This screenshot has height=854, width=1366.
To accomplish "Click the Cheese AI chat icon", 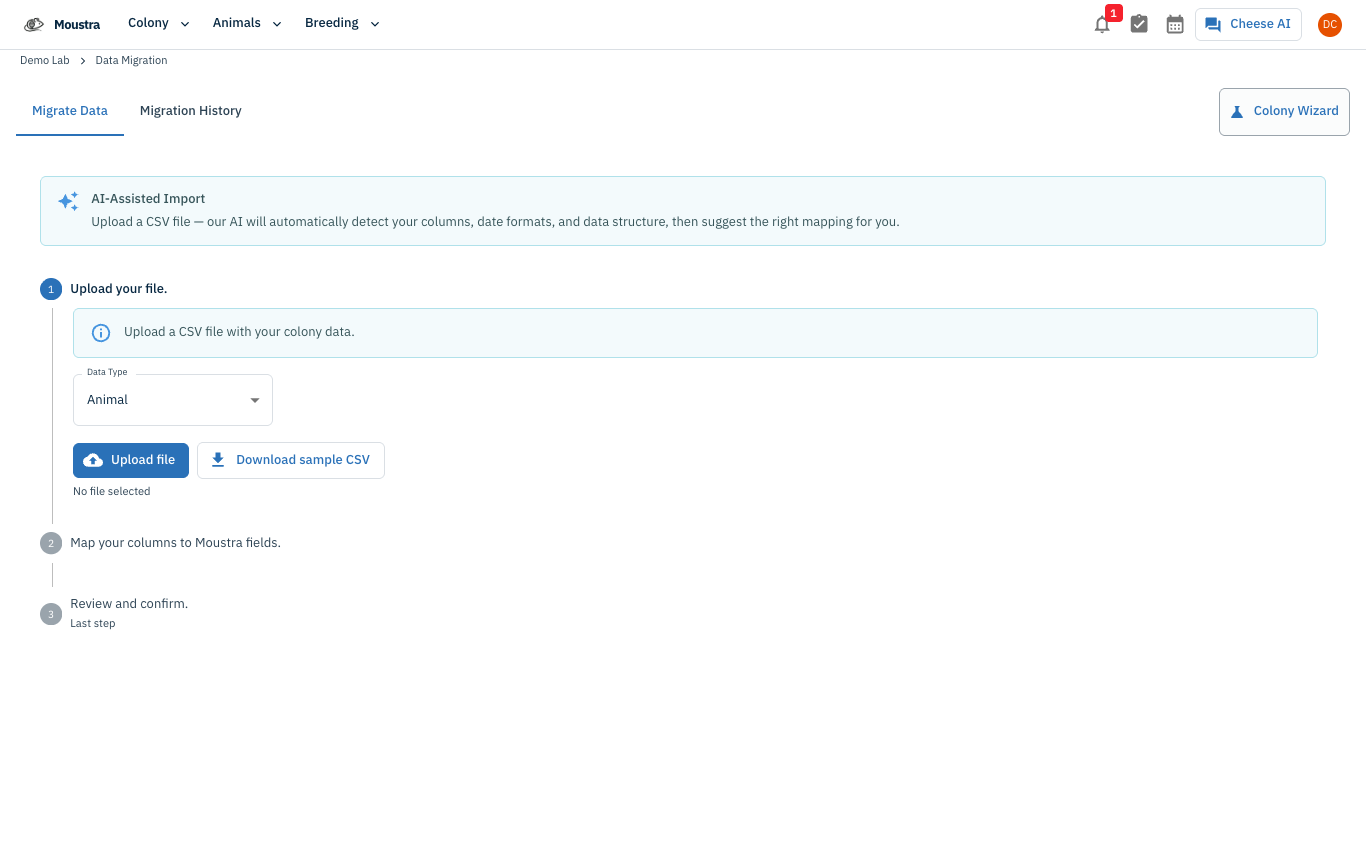I will tap(1213, 25).
